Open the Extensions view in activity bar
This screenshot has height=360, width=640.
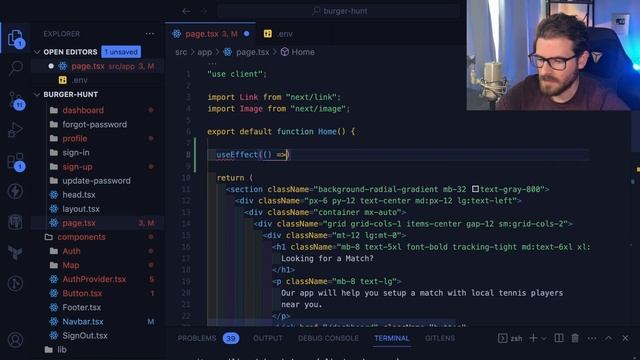[x=16, y=162]
